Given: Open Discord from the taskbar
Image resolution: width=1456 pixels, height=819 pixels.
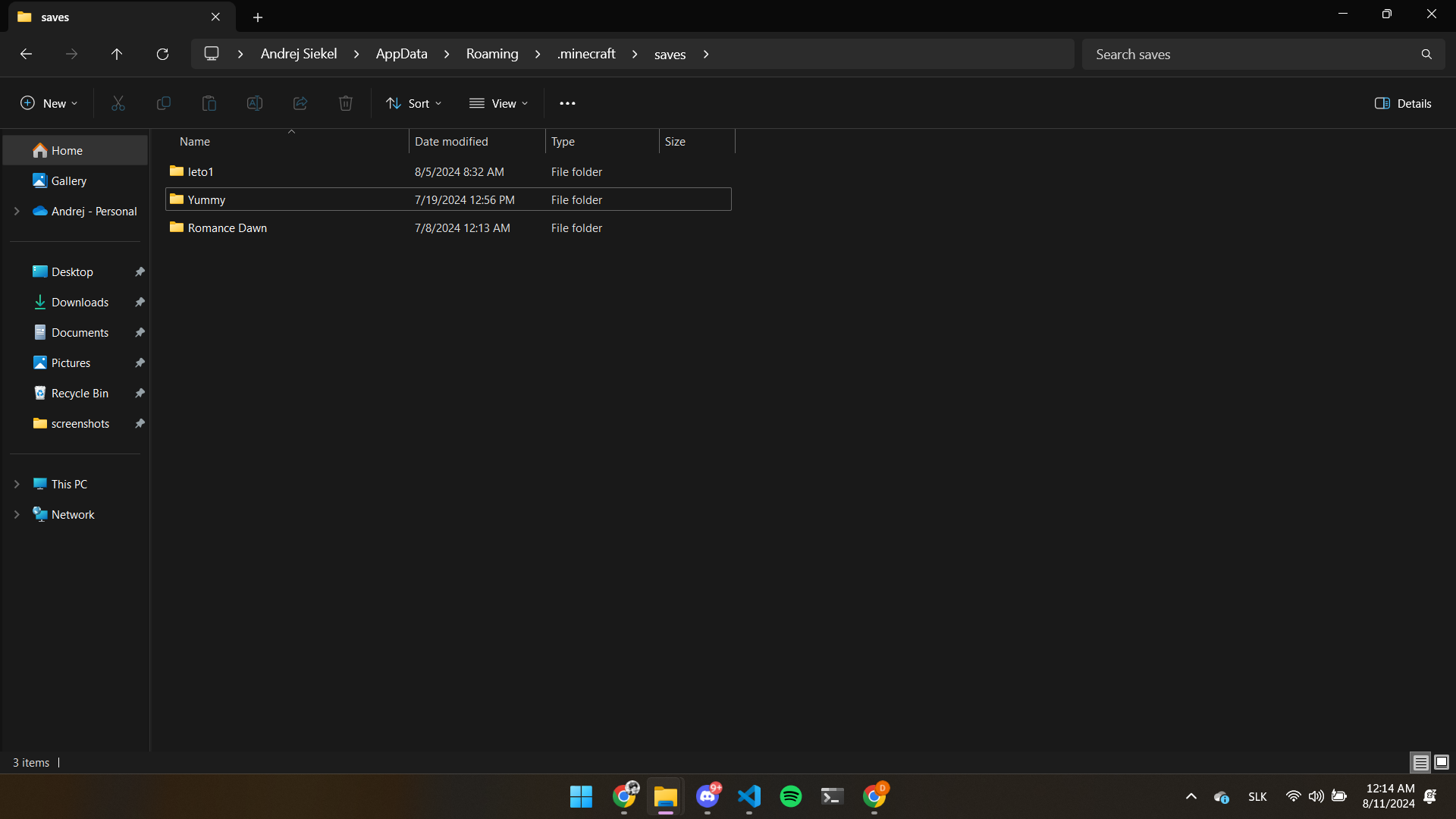Looking at the screenshot, I should tap(708, 796).
